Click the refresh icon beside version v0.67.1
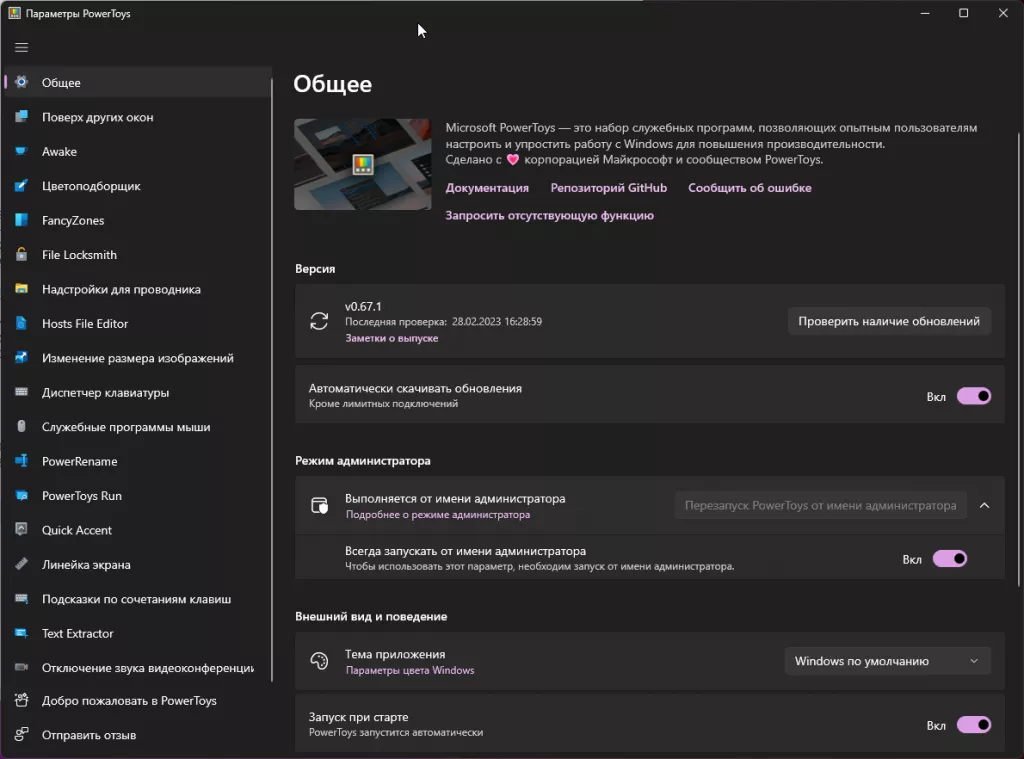This screenshot has height=759, width=1024. tap(319, 322)
